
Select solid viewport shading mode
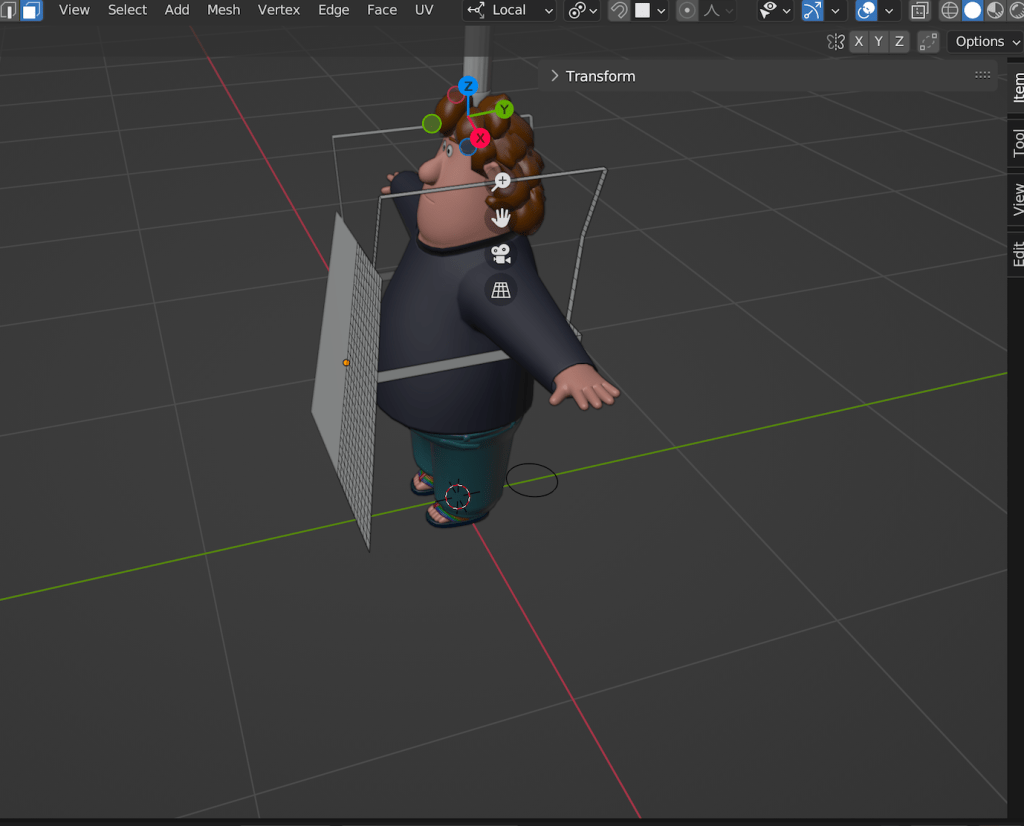[x=971, y=11]
